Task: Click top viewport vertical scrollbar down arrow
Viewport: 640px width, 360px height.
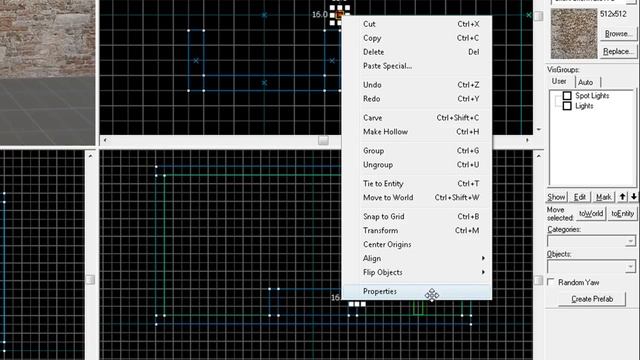Action: tap(539, 130)
